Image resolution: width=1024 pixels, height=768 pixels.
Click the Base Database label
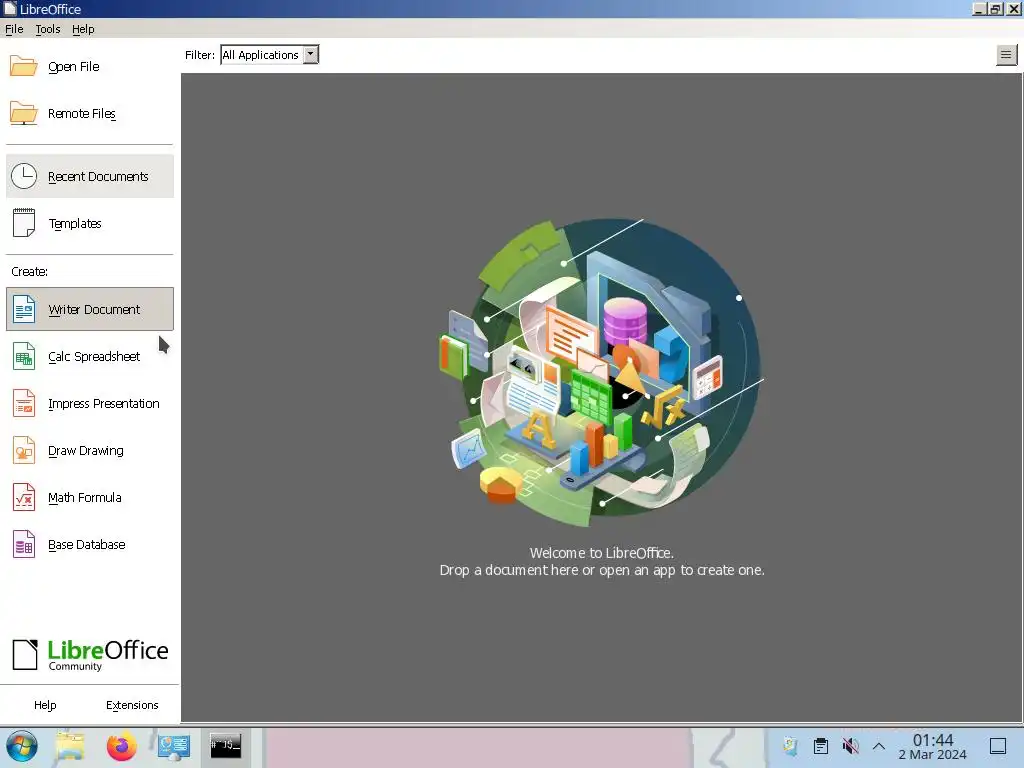pos(87,545)
